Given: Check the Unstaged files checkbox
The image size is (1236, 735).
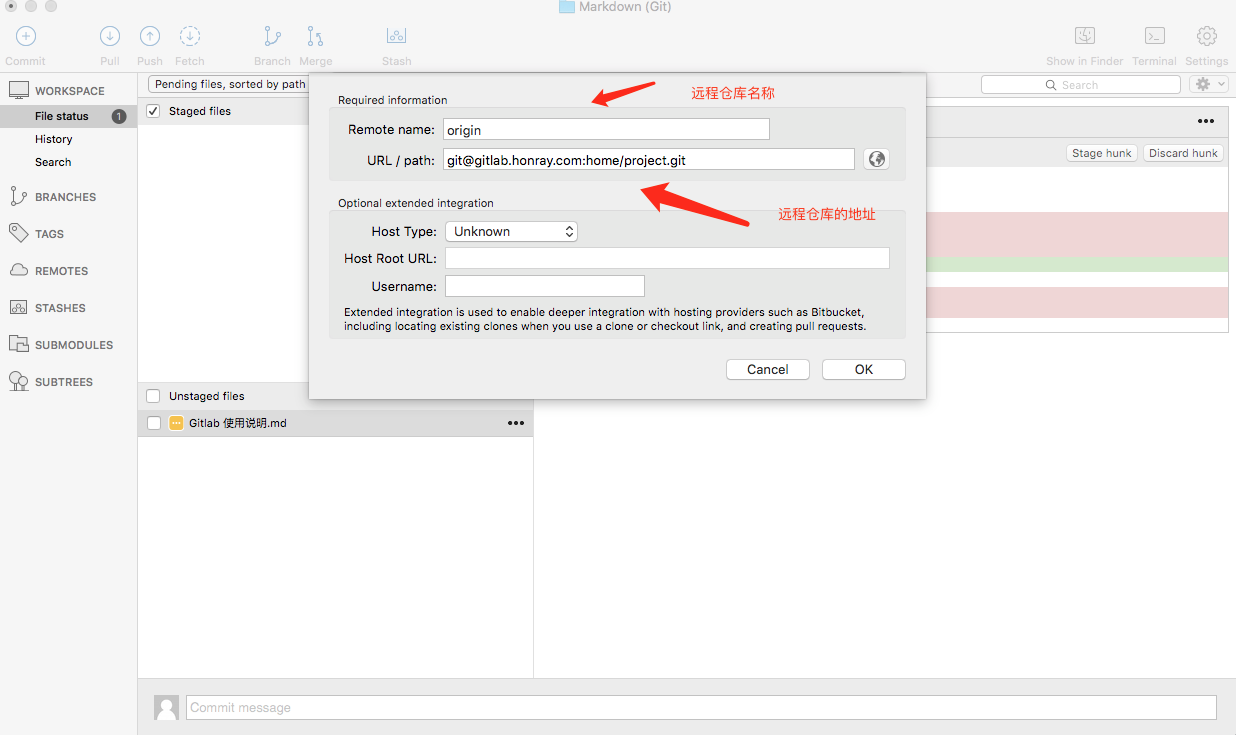Looking at the screenshot, I should 153,396.
